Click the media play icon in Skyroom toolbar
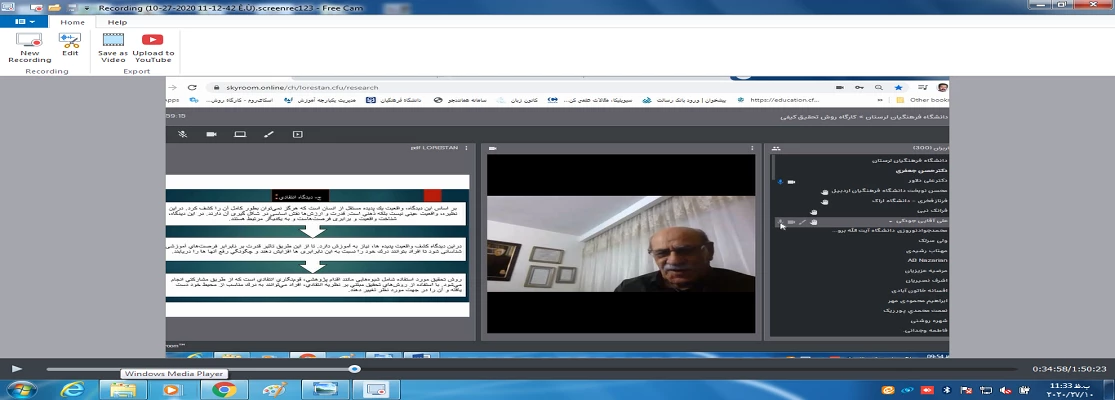 297,133
